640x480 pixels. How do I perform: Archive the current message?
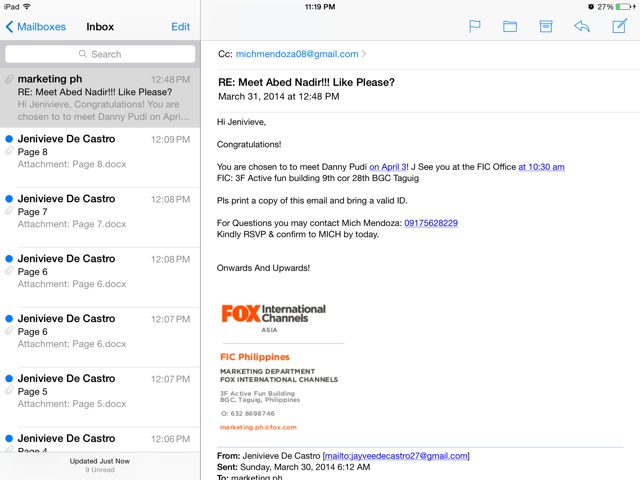(546, 27)
